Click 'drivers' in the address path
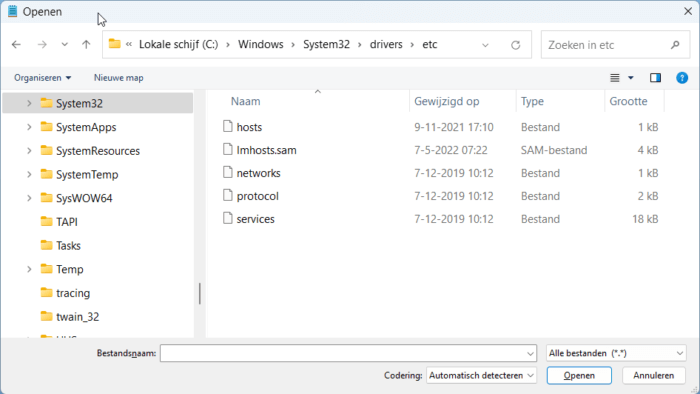This screenshot has height=394, width=700. coord(386,45)
